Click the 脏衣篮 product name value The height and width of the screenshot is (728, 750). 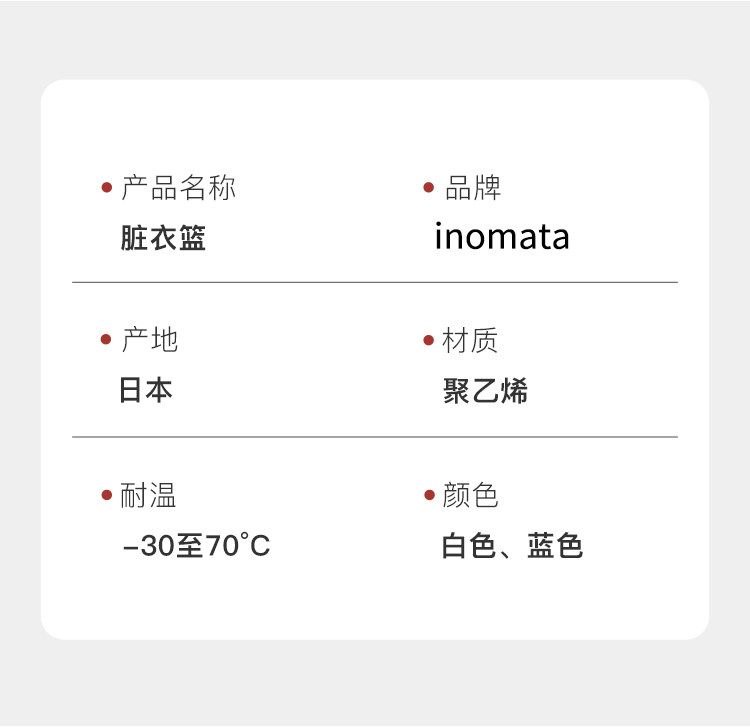point(163,238)
